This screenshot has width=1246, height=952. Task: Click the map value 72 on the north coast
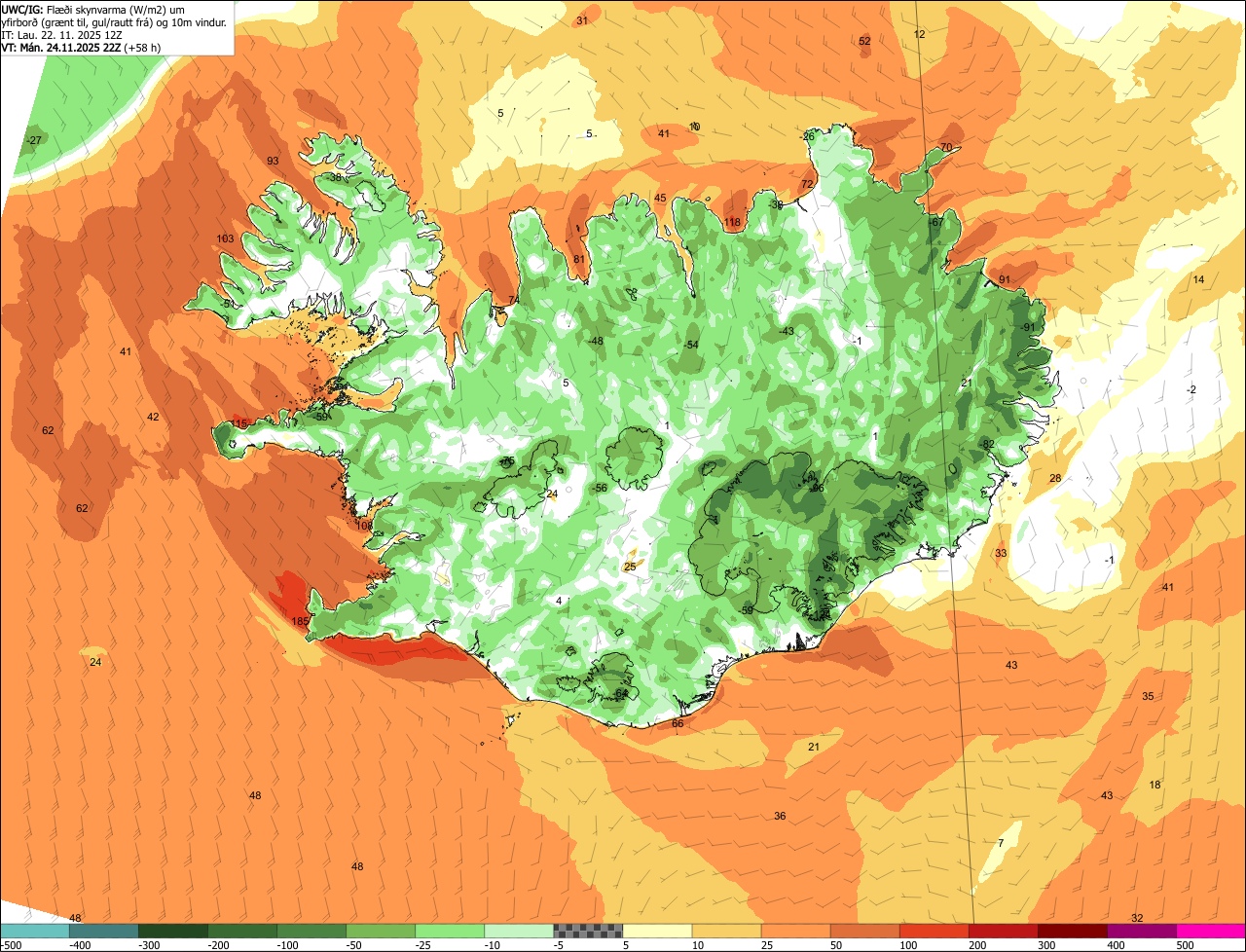[807, 184]
